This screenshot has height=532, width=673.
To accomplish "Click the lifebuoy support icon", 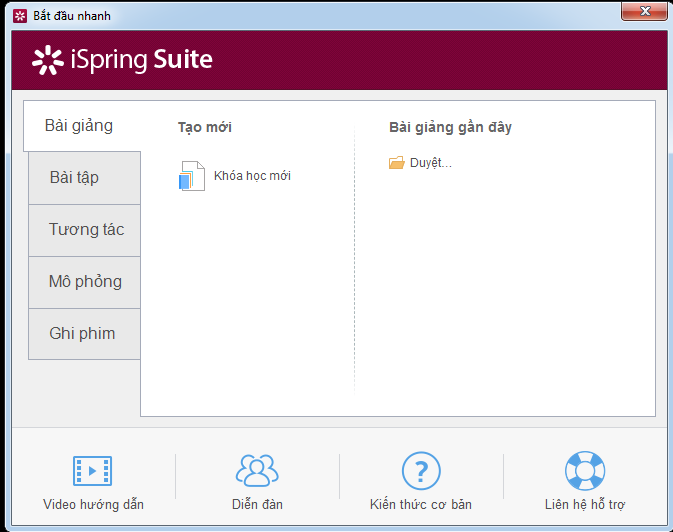I will point(585,471).
